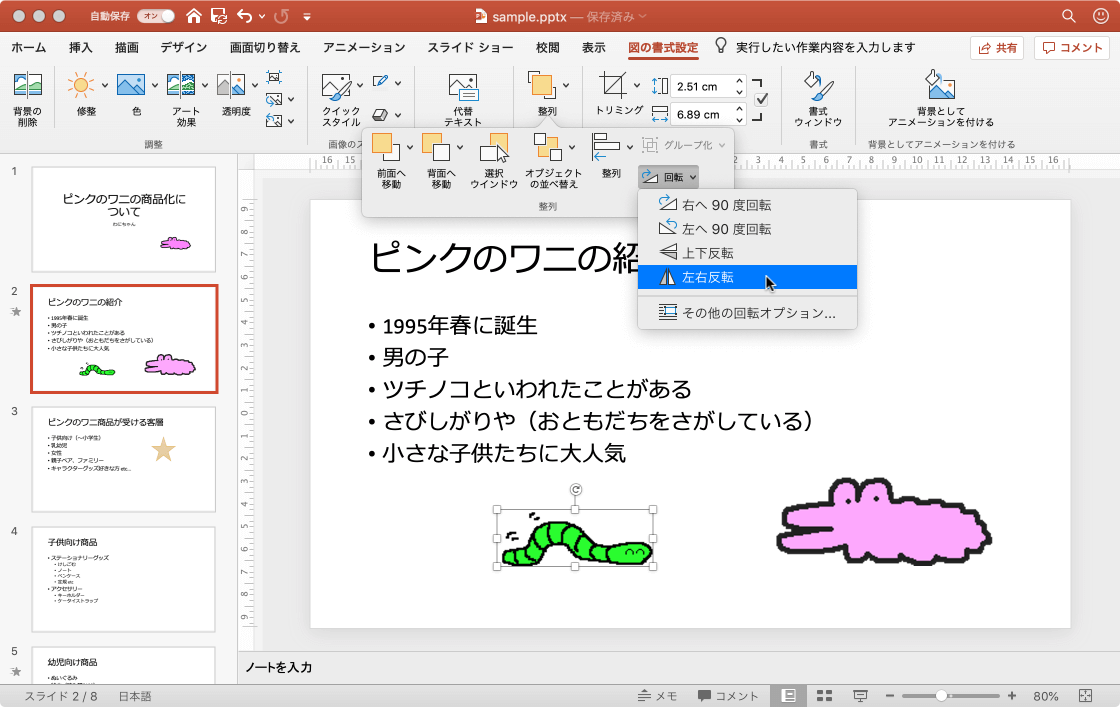
Task: Click the 共有 (Share) button
Action: 996,47
